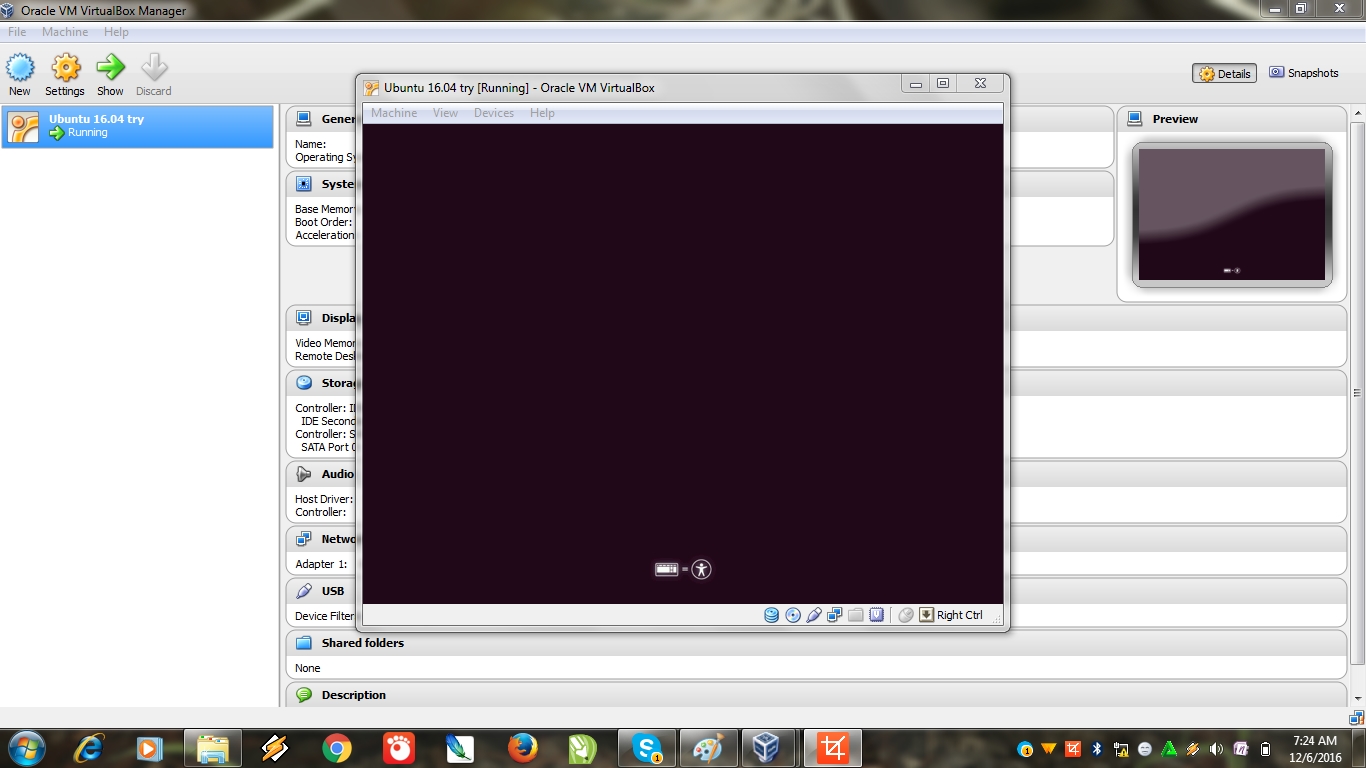Open the VM window View menu
The width and height of the screenshot is (1366, 768).
(445, 113)
